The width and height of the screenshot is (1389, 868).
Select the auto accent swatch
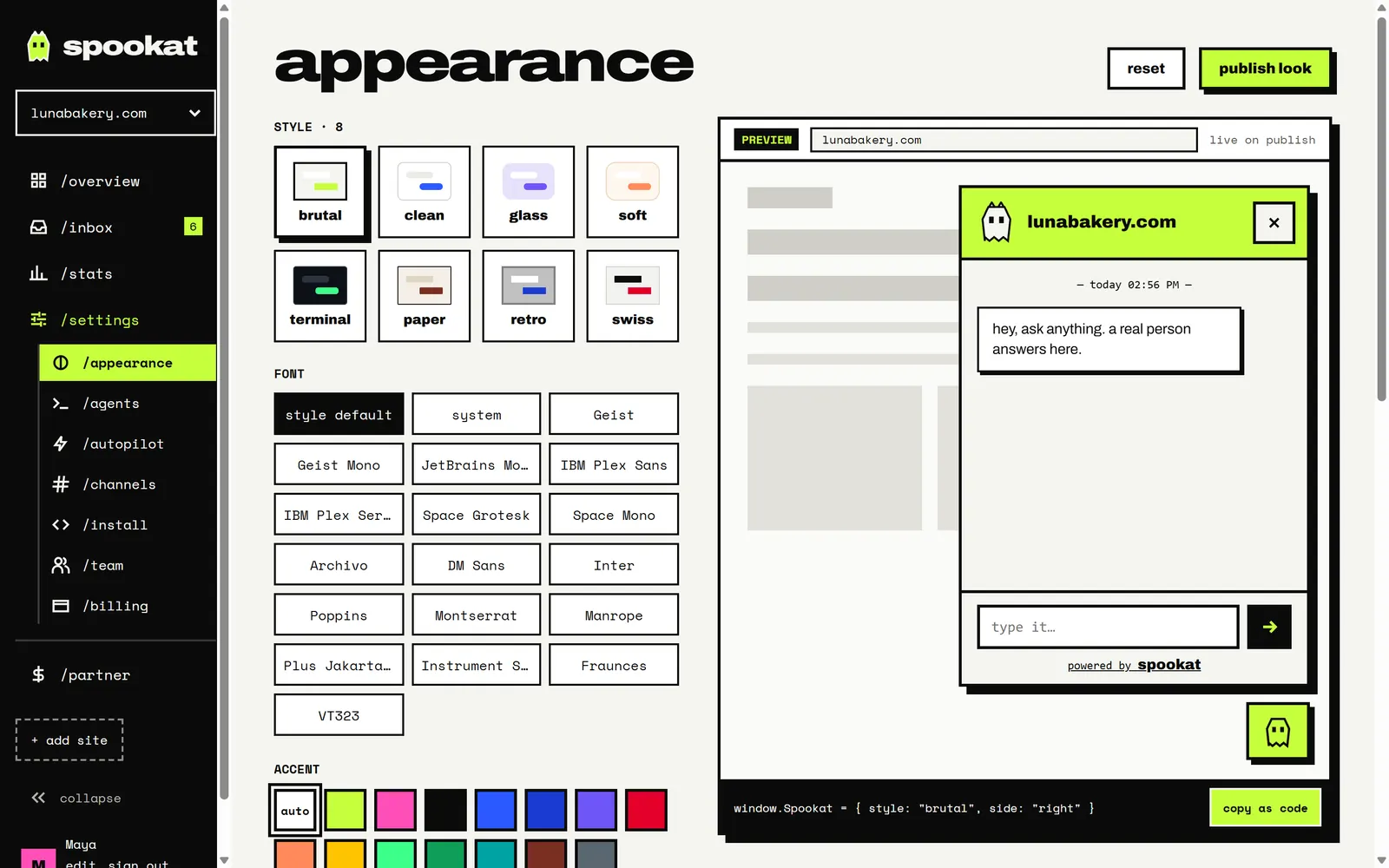tap(295, 811)
